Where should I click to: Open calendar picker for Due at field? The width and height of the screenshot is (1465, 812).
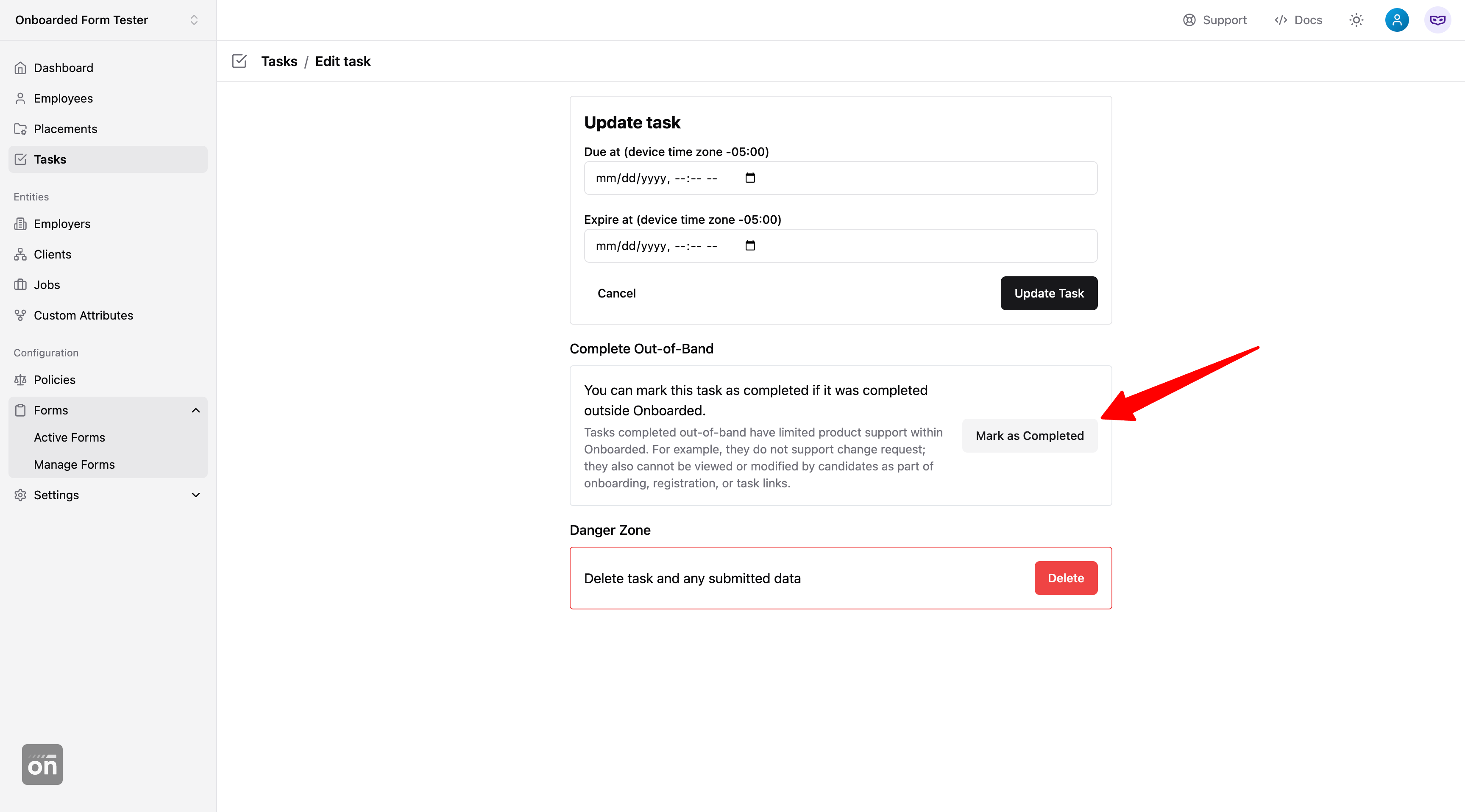click(750, 178)
